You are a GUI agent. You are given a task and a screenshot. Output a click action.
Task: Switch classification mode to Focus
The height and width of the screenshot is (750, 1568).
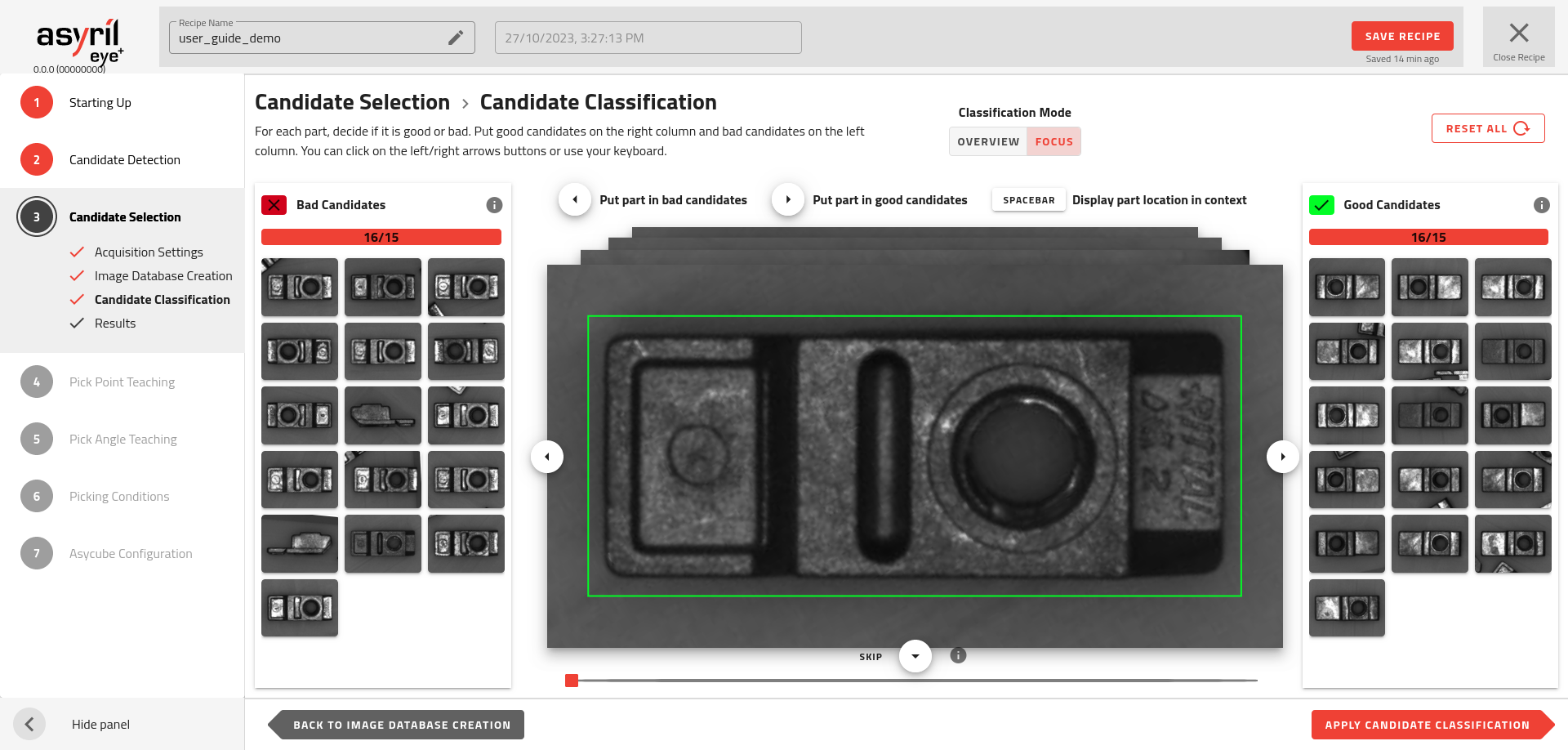click(1053, 141)
